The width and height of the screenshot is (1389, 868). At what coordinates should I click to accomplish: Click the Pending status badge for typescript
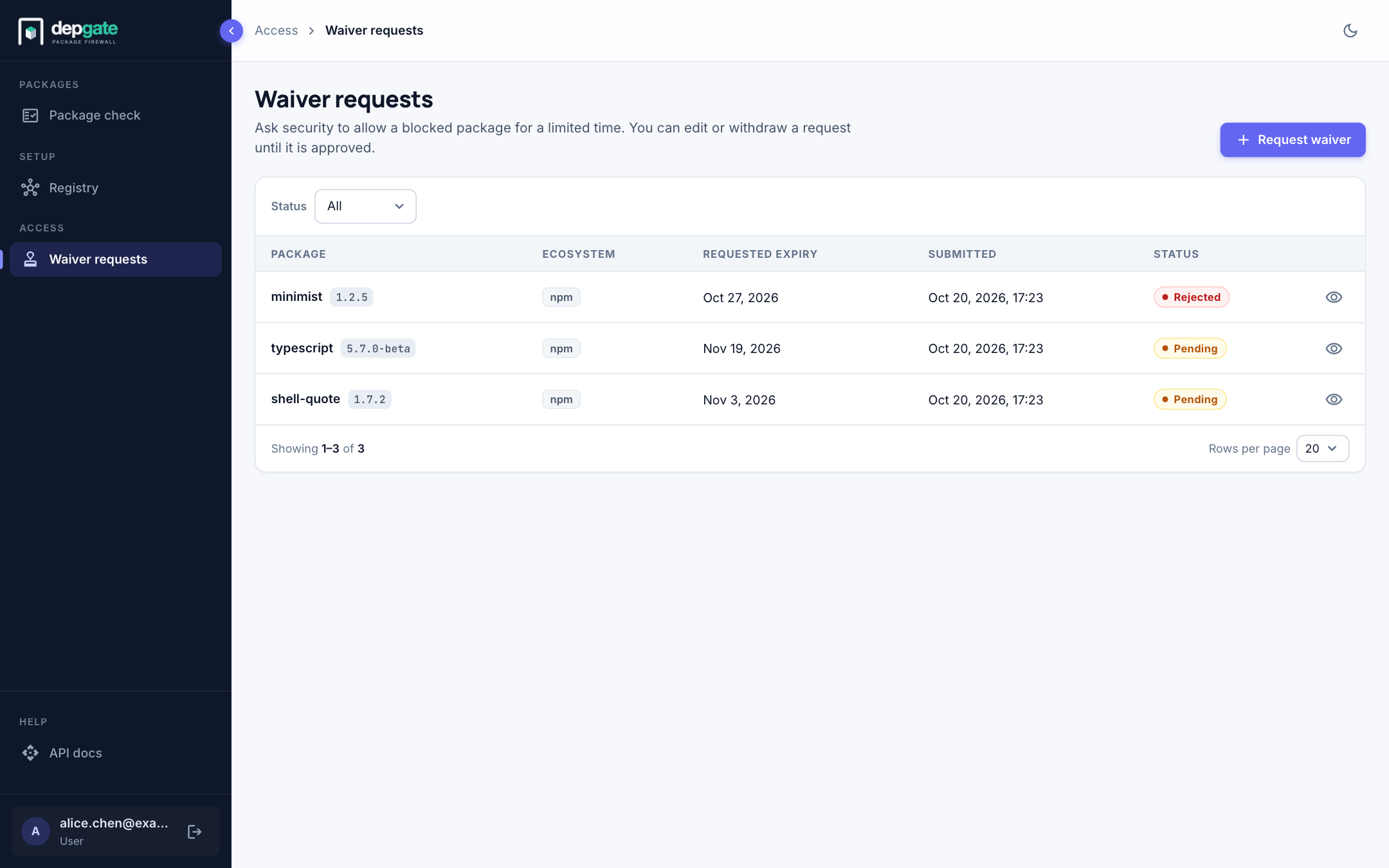pyautogui.click(x=1190, y=348)
